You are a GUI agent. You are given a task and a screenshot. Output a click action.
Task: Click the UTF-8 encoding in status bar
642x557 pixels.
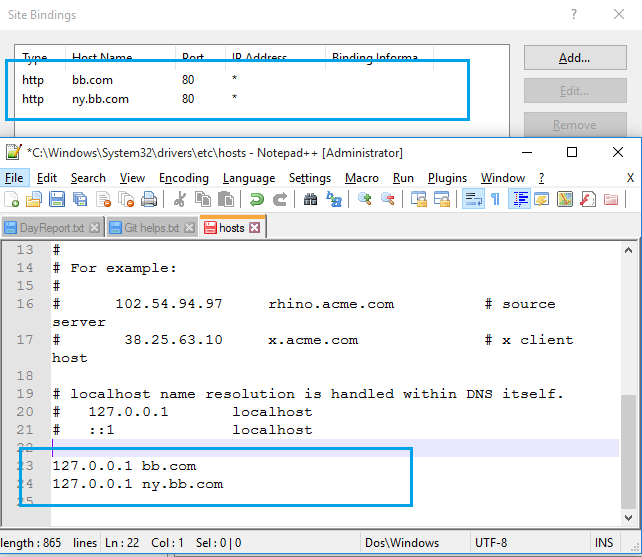pos(491,543)
